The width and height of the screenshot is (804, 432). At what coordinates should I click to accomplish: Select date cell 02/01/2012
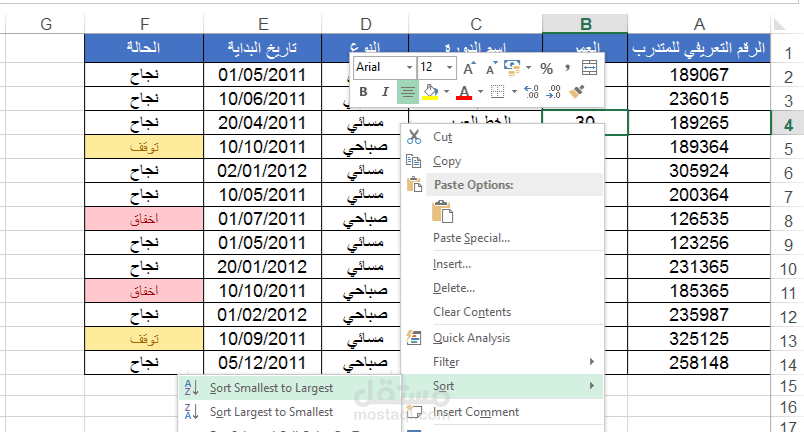point(262,171)
